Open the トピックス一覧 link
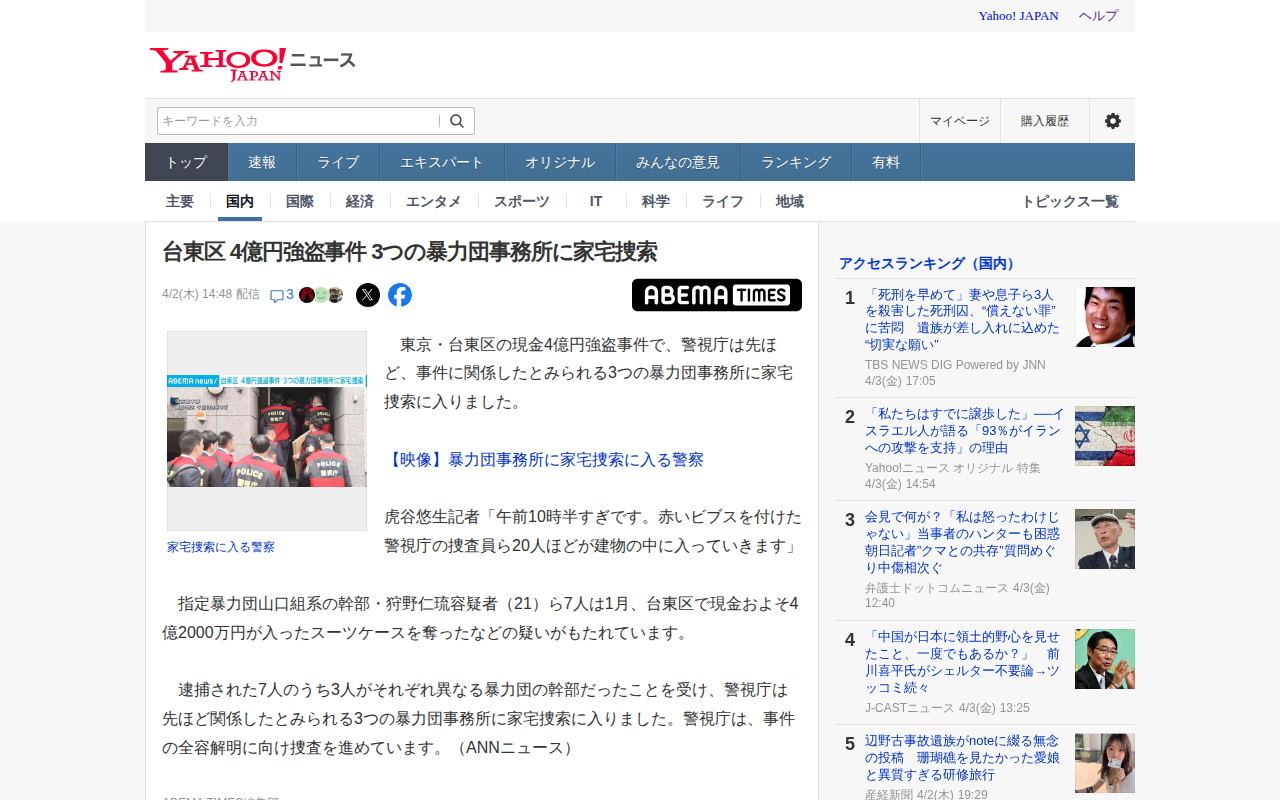The image size is (1280, 800). tap(1070, 201)
